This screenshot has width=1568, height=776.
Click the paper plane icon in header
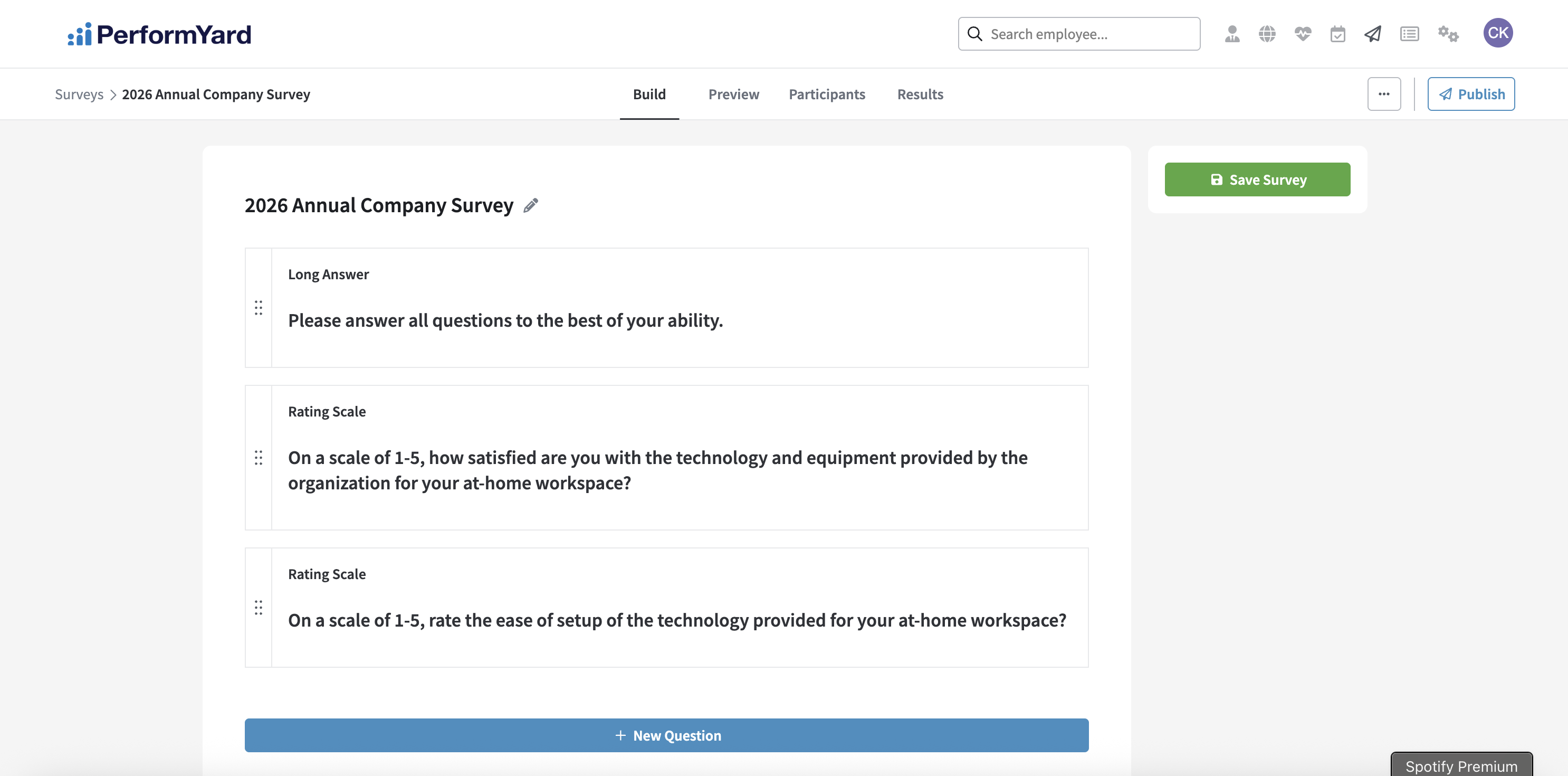pyautogui.click(x=1373, y=34)
